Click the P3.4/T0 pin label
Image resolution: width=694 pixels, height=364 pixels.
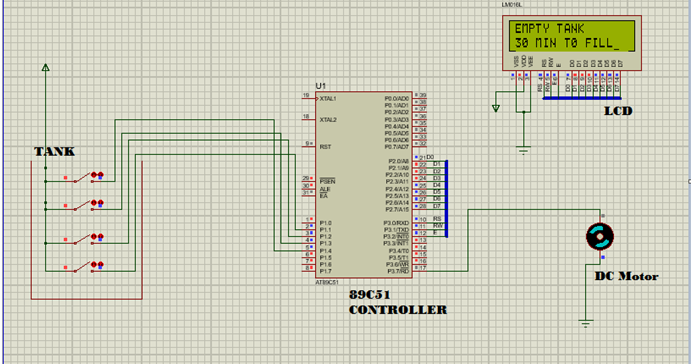pyautogui.click(x=399, y=251)
